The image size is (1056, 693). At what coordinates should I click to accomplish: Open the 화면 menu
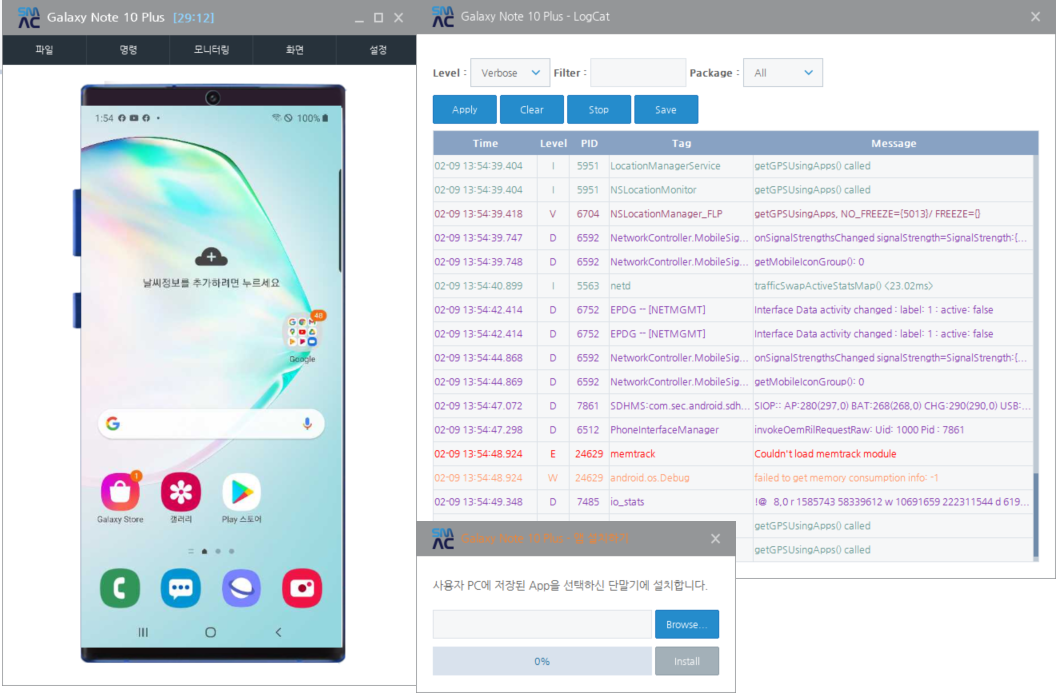295,50
